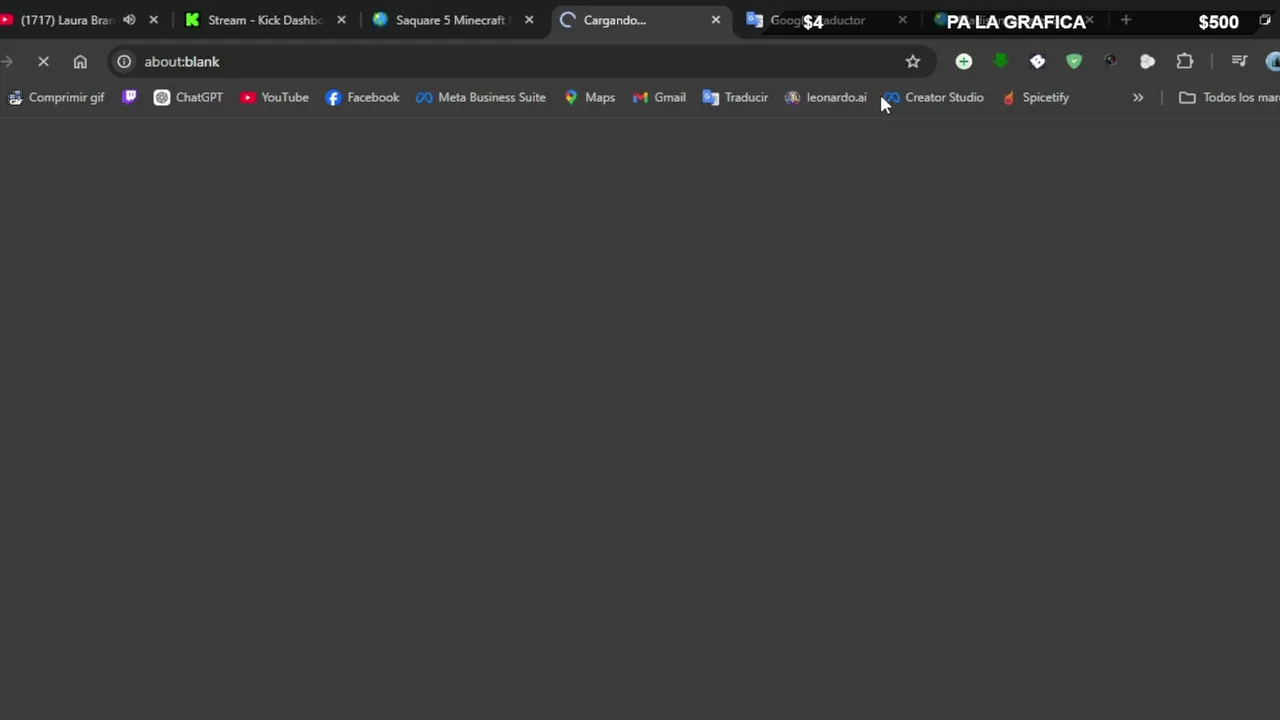
Task: Open the extensions puzzle piece menu
Action: (1185, 62)
